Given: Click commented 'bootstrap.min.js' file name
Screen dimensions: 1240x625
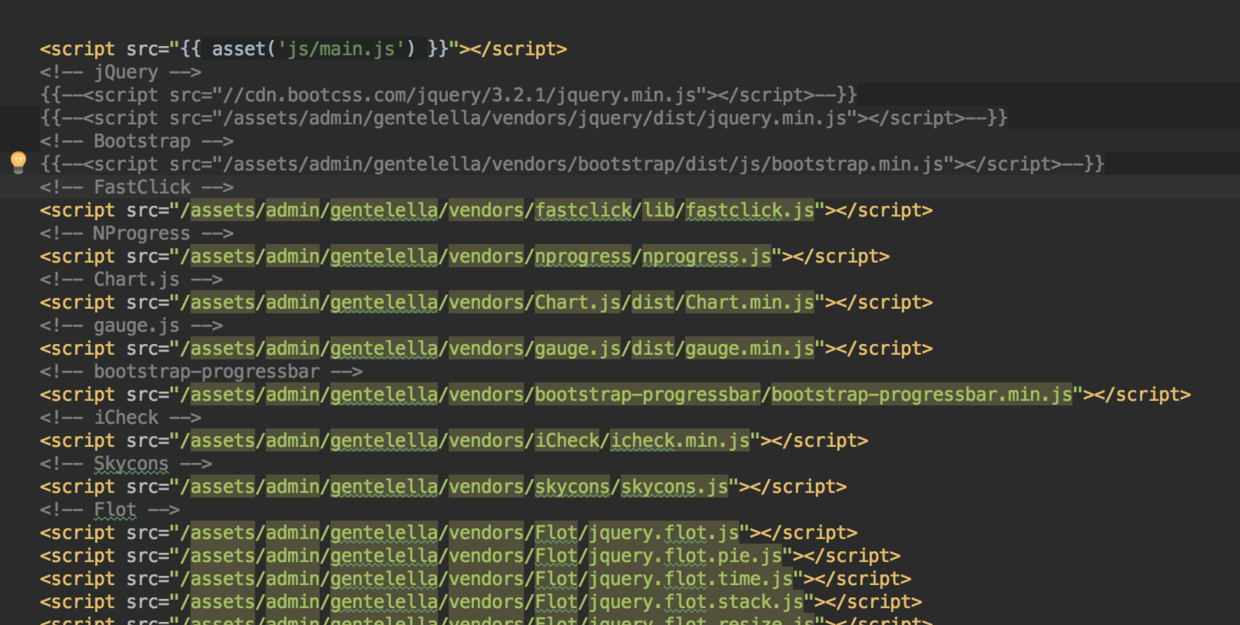Looking at the screenshot, I should [x=857, y=164].
